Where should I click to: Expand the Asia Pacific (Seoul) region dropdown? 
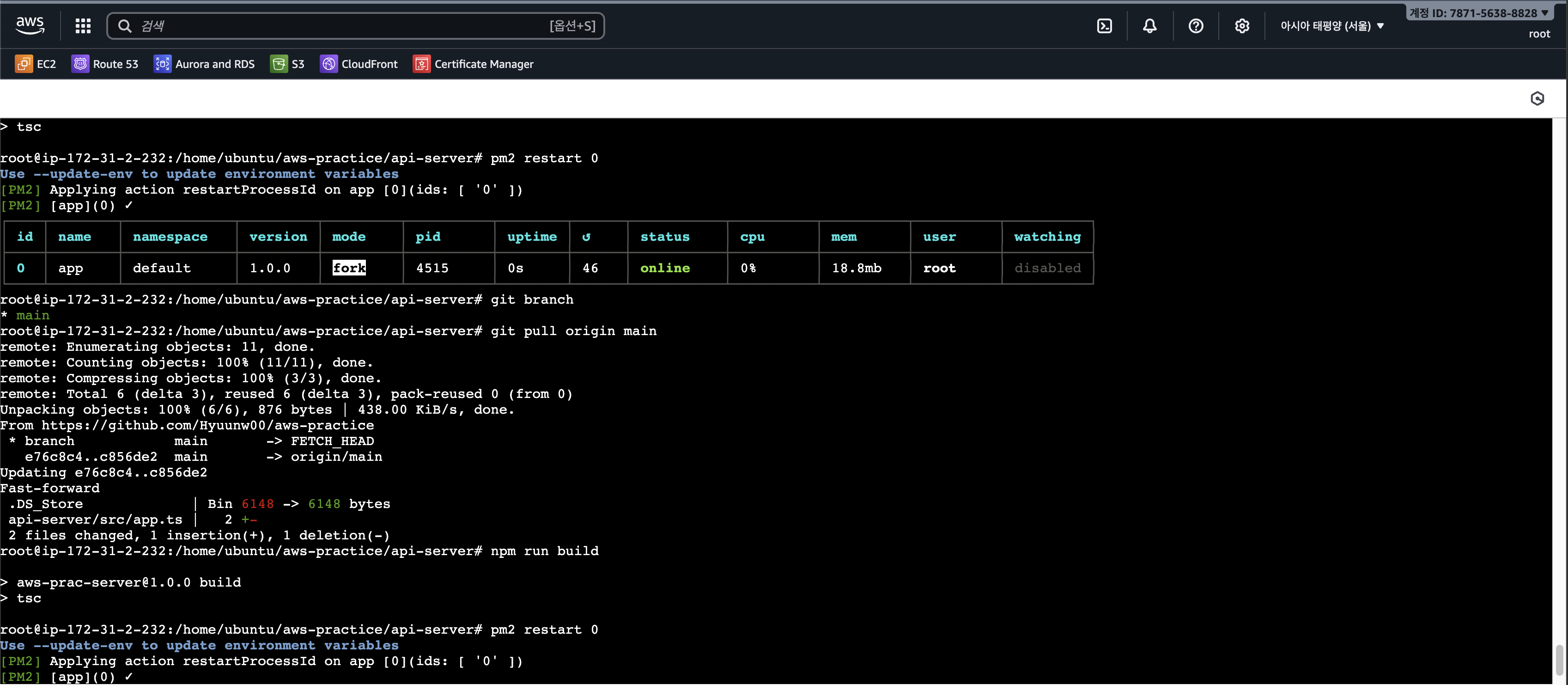[1331, 25]
